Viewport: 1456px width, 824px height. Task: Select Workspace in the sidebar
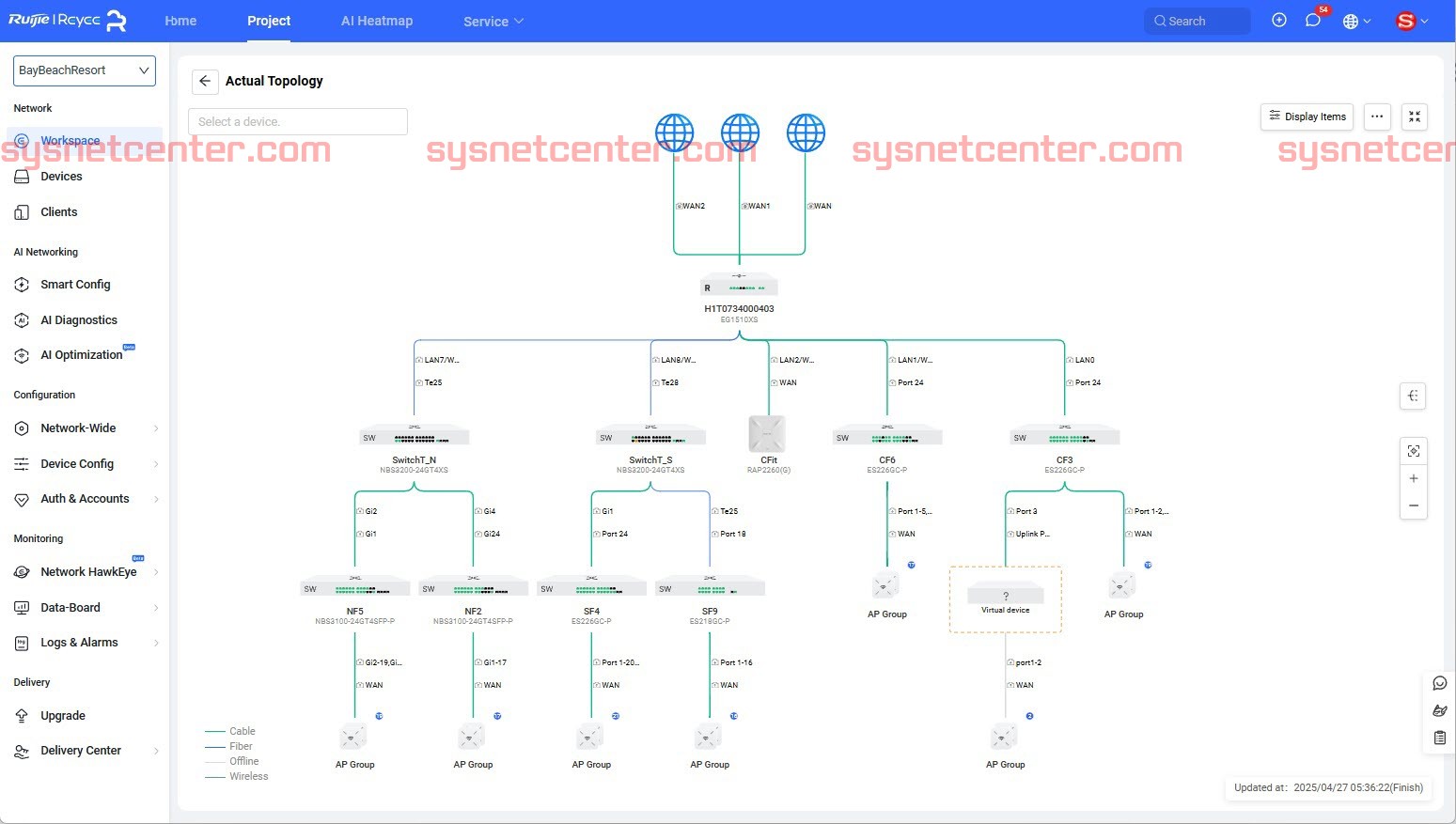click(x=85, y=141)
